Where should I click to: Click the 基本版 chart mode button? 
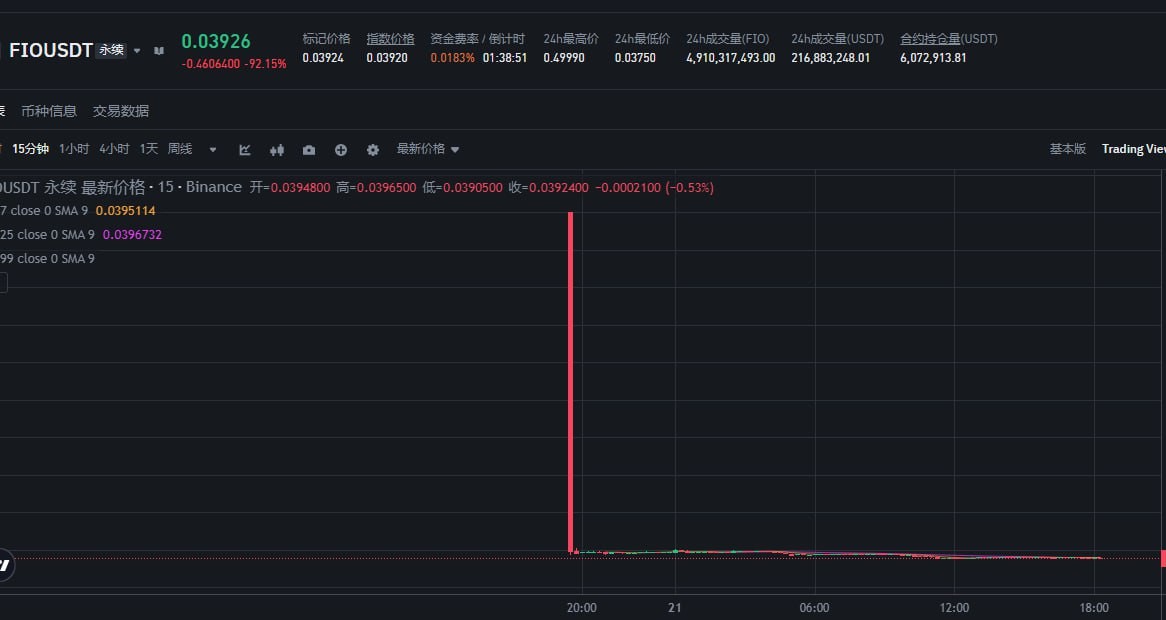pos(1067,149)
